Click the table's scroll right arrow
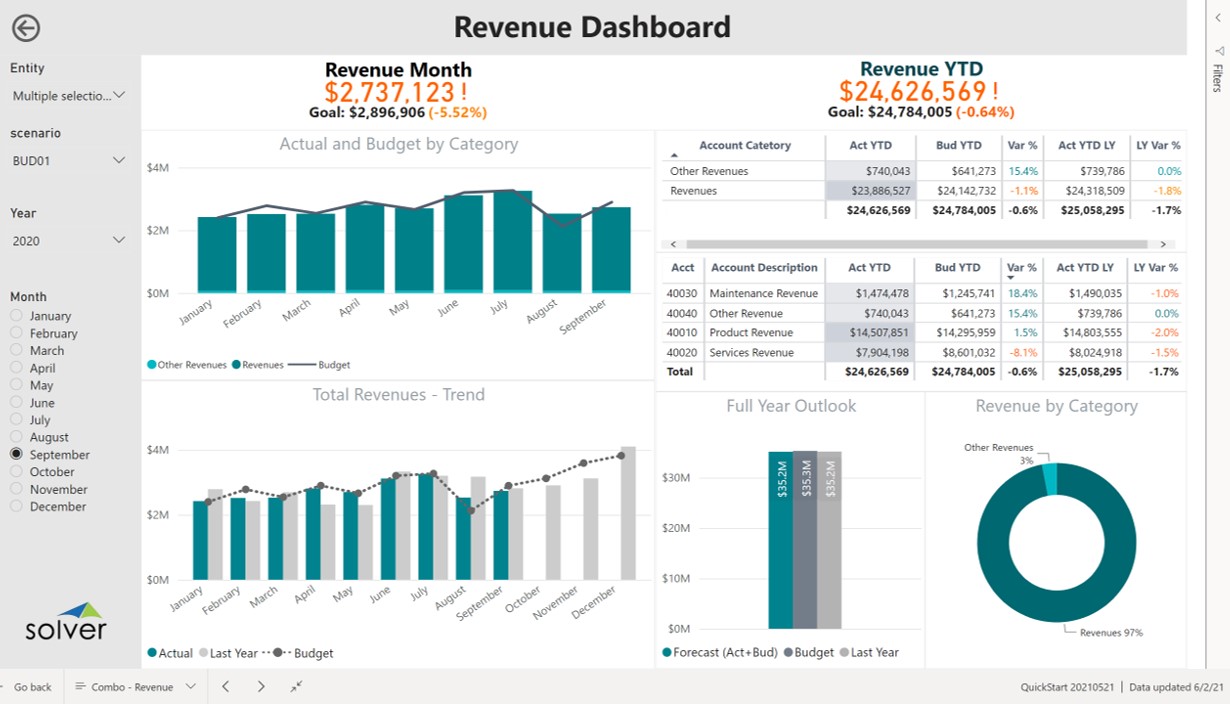Image resolution: width=1230 pixels, height=704 pixels. 1162,244
